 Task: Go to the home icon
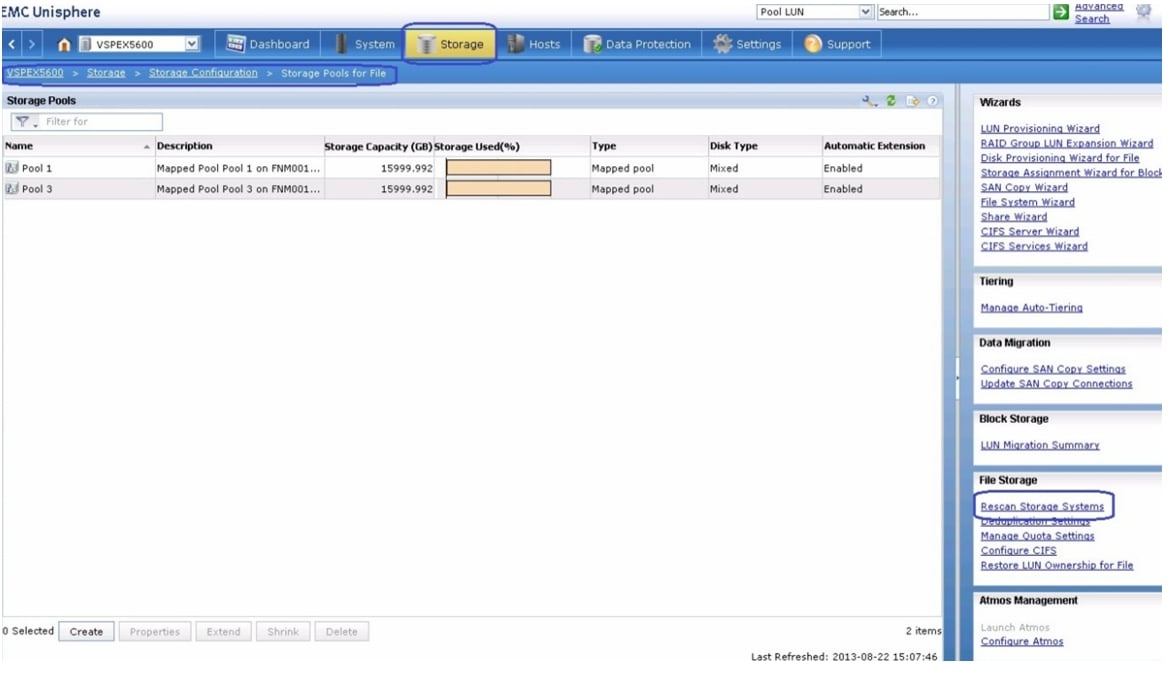point(64,45)
